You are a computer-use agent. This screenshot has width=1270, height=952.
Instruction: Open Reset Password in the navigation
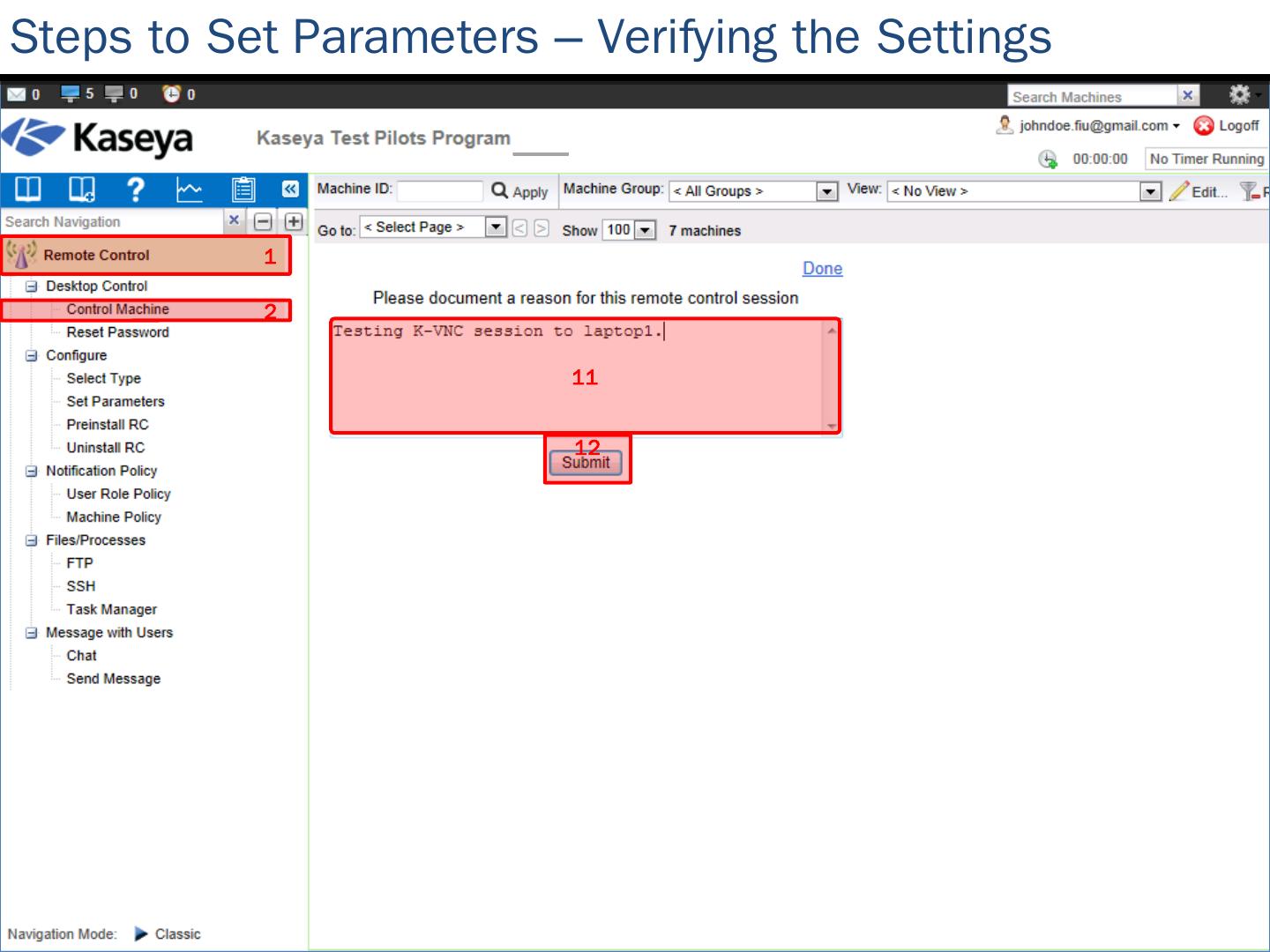pyautogui.click(x=117, y=332)
